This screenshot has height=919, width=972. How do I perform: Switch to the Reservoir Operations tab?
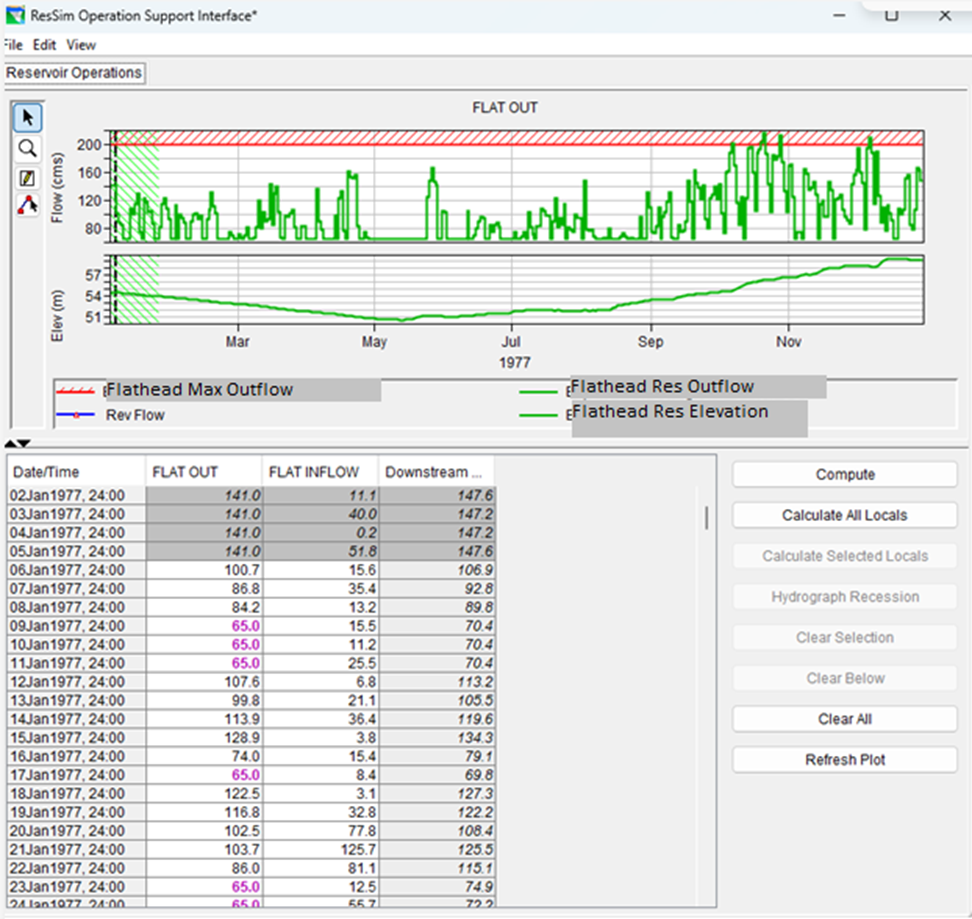(x=74, y=73)
